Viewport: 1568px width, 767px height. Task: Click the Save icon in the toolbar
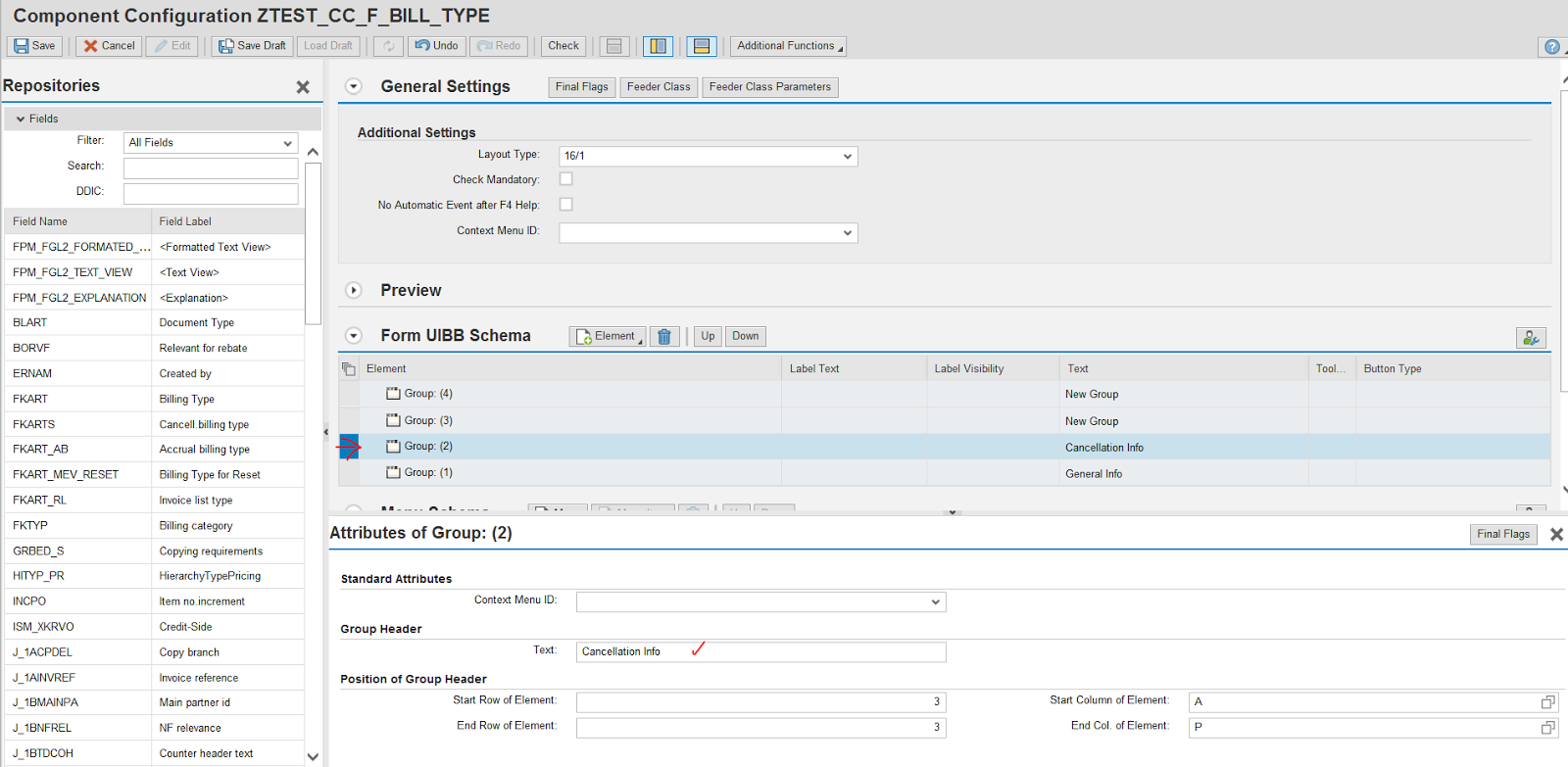click(x=22, y=46)
